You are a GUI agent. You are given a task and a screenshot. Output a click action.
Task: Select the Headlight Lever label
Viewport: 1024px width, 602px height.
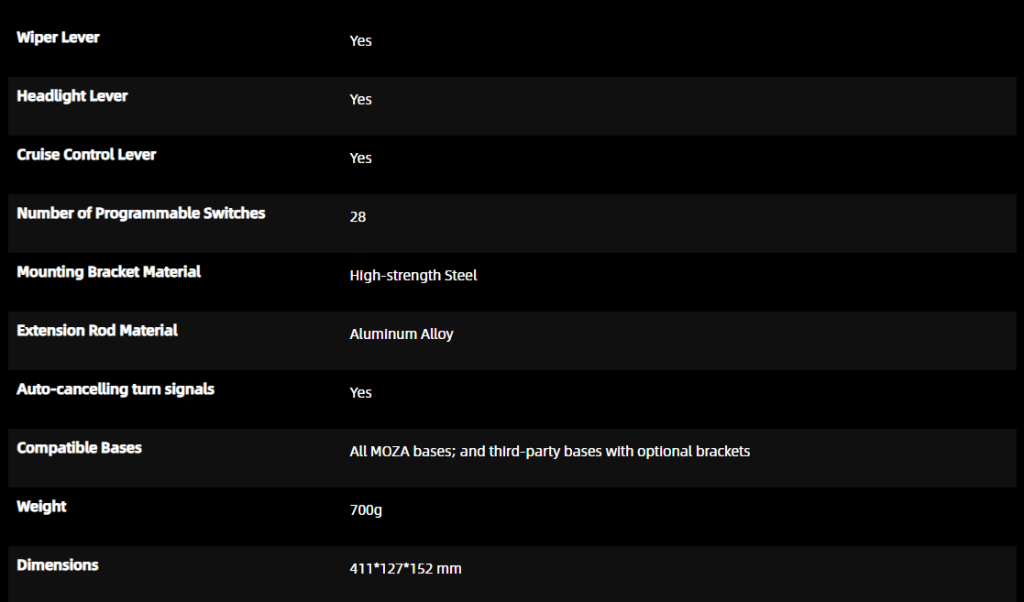72,96
